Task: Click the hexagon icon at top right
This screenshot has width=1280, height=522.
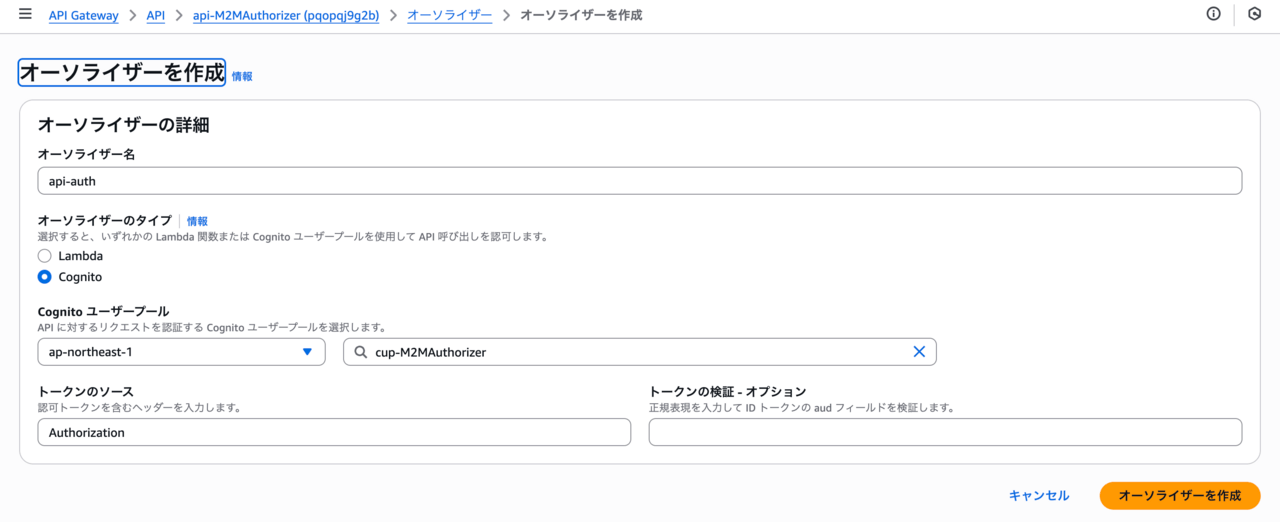Action: click(1255, 15)
